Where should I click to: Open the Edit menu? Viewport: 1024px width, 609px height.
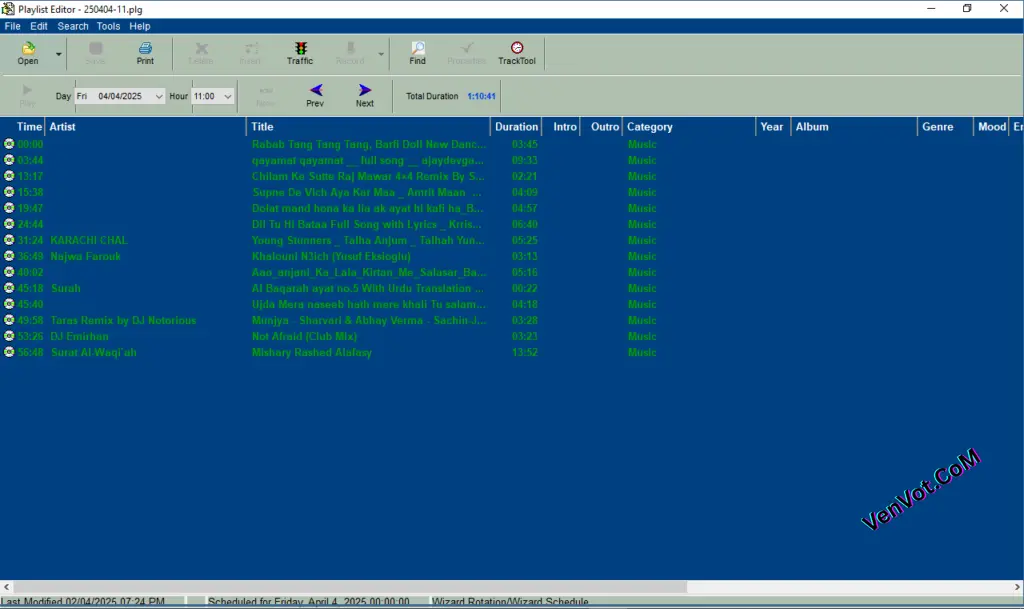pyautogui.click(x=39, y=26)
